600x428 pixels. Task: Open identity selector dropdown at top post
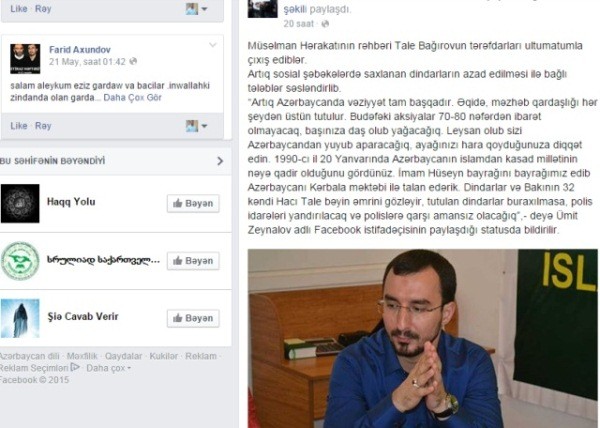pos(196,8)
